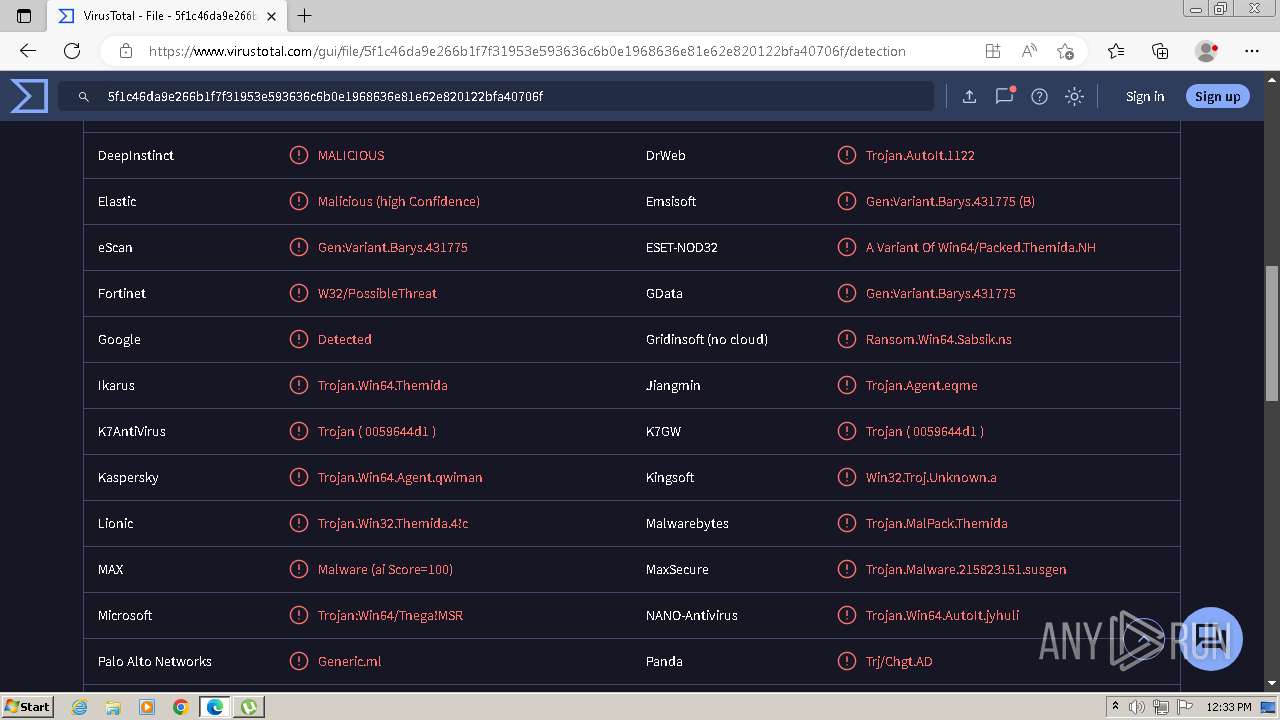
Task: Select Malicious (high Confidence) text
Action: coord(399,201)
